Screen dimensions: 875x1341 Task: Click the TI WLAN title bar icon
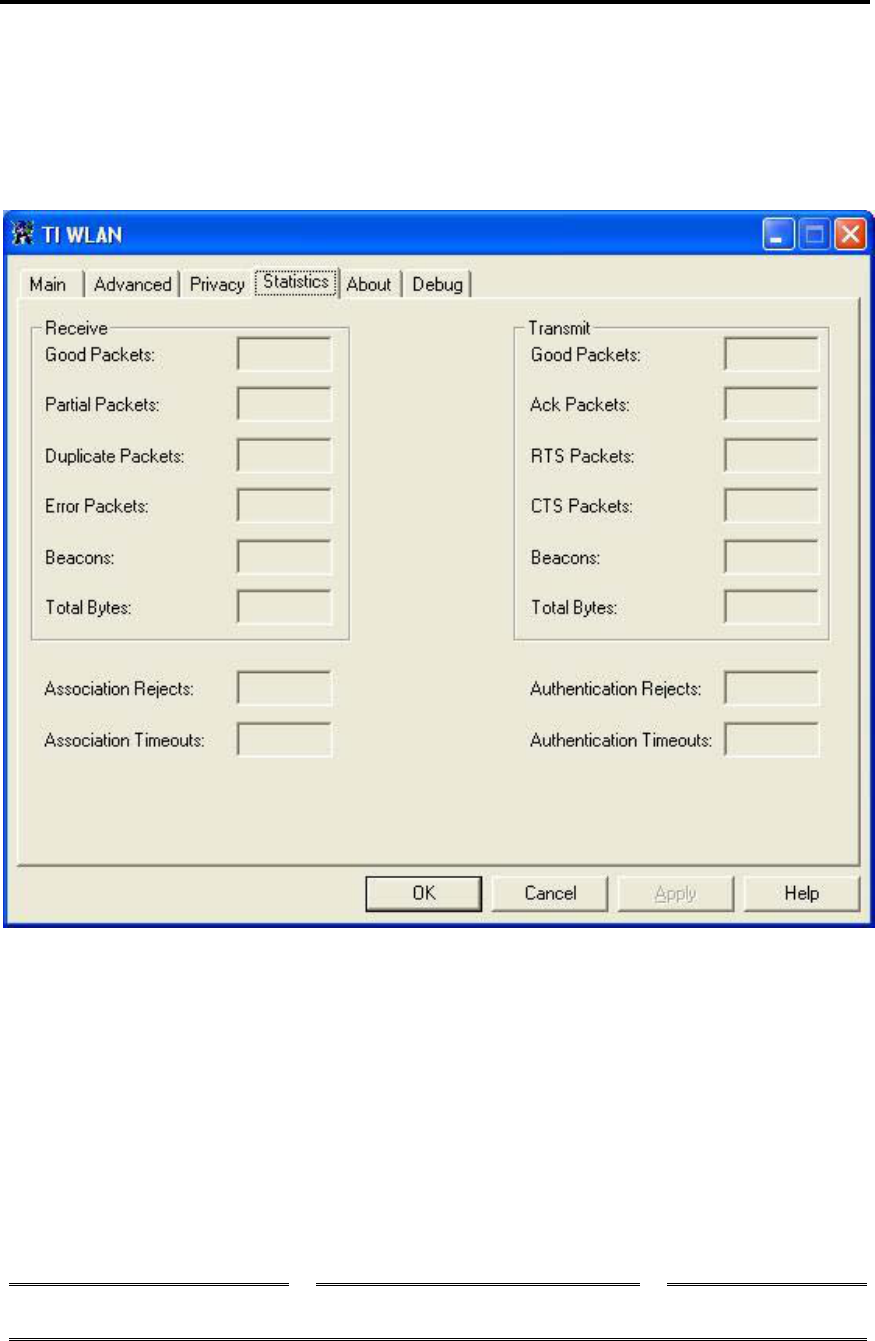click(22, 235)
